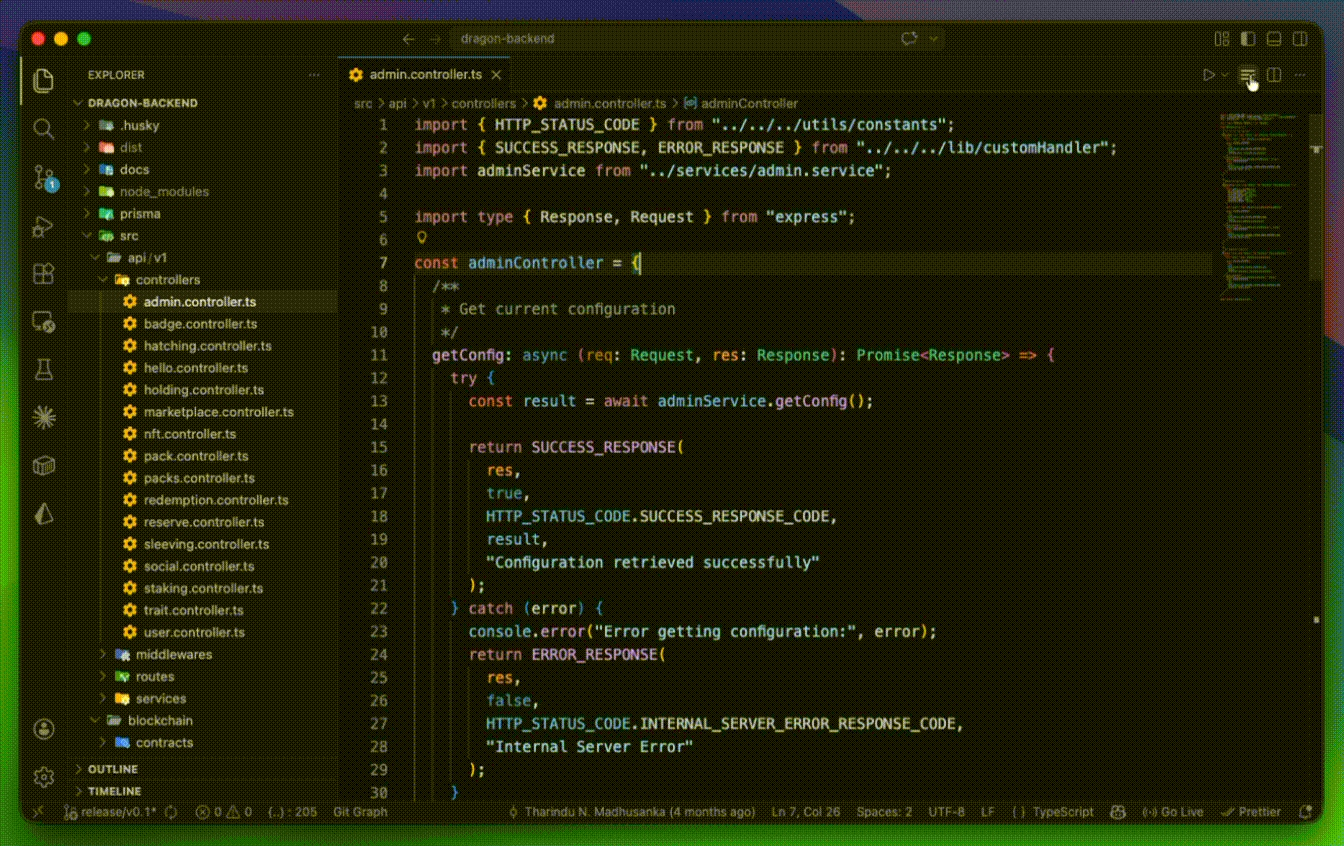Open the Manage gear menu

pyautogui.click(x=43, y=777)
